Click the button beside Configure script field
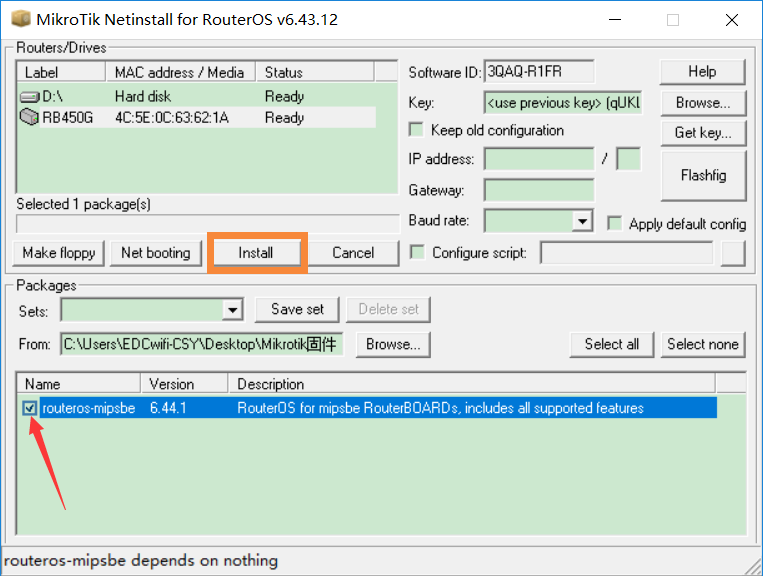This screenshot has height=576, width=763. point(733,253)
